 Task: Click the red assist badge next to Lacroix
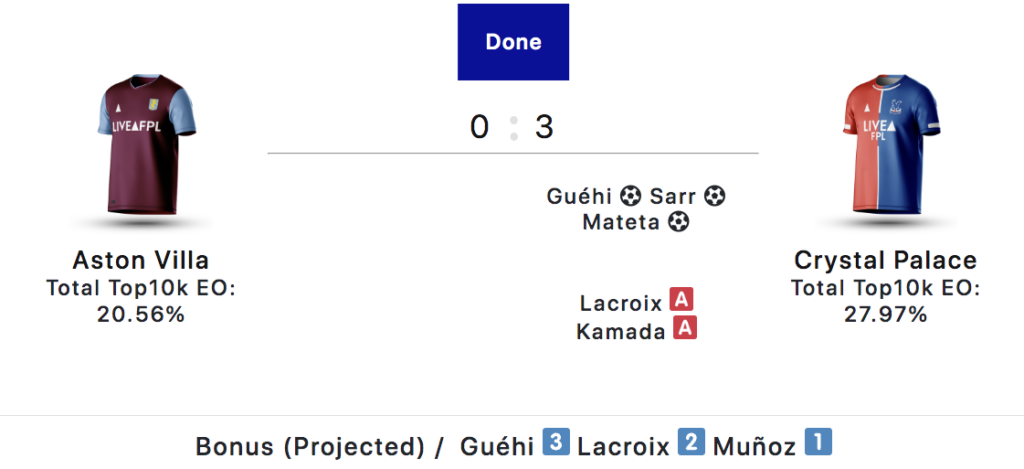click(x=682, y=300)
